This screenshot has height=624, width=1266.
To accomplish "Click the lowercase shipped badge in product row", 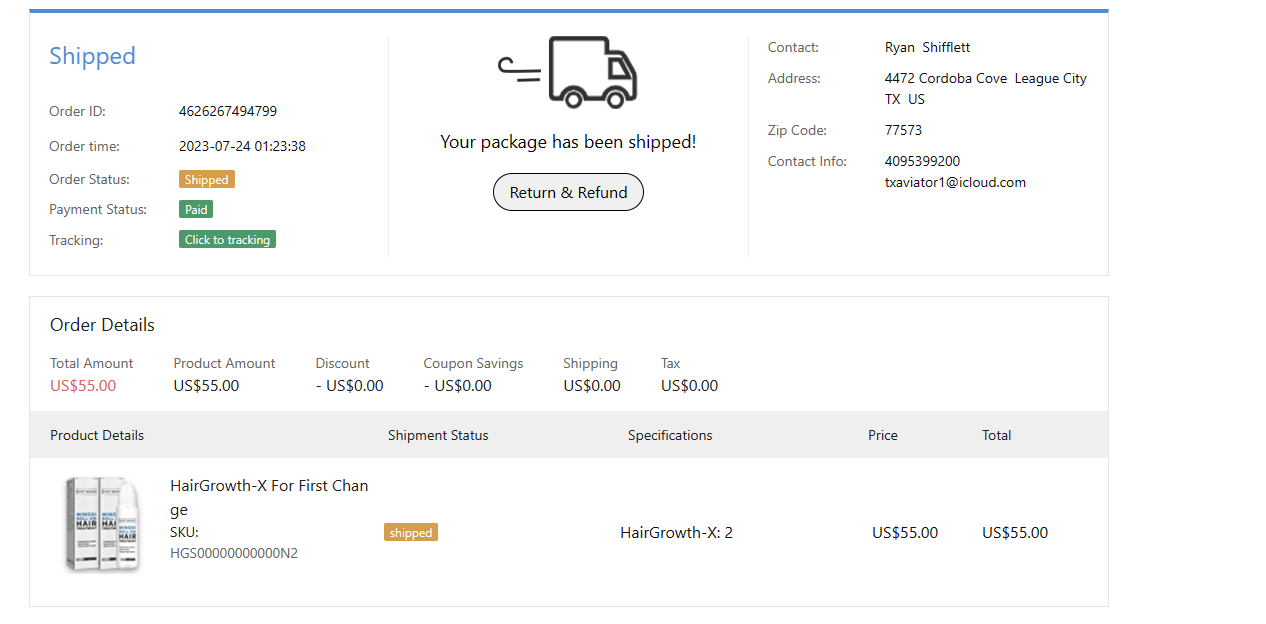I will (410, 533).
